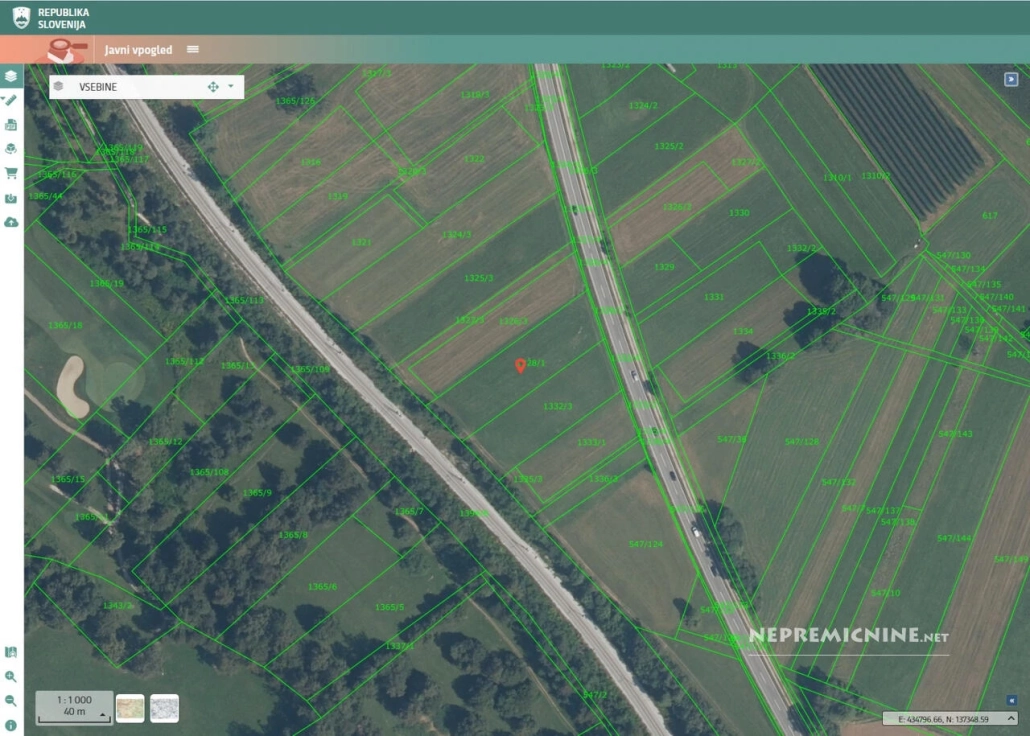Click the Javni vpogled title
1030x736 pixels.
[138, 49]
